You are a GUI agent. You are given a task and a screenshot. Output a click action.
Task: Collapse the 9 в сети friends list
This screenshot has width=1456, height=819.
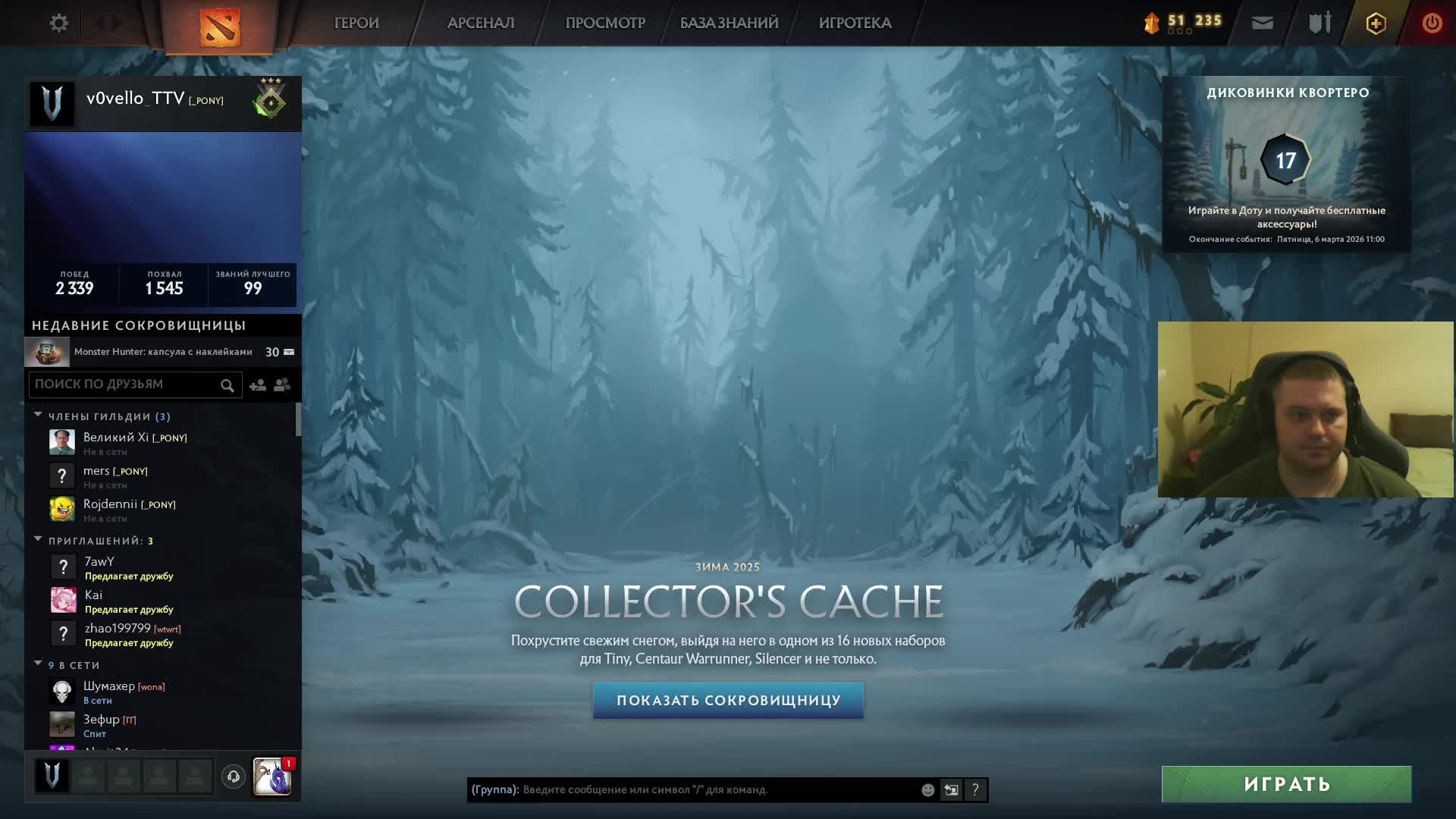point(38,664)
